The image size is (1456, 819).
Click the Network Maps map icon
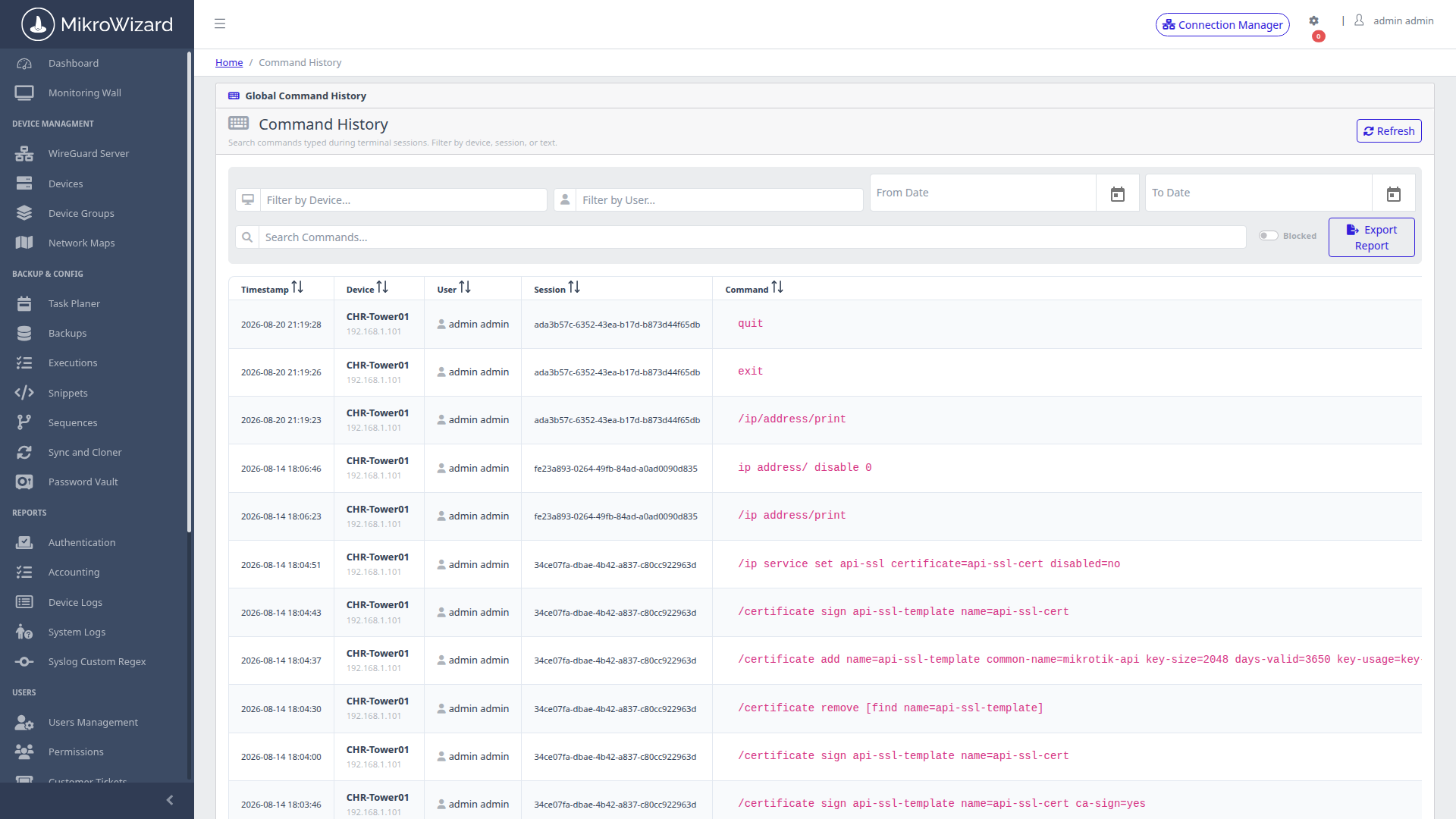click(24, 243)
